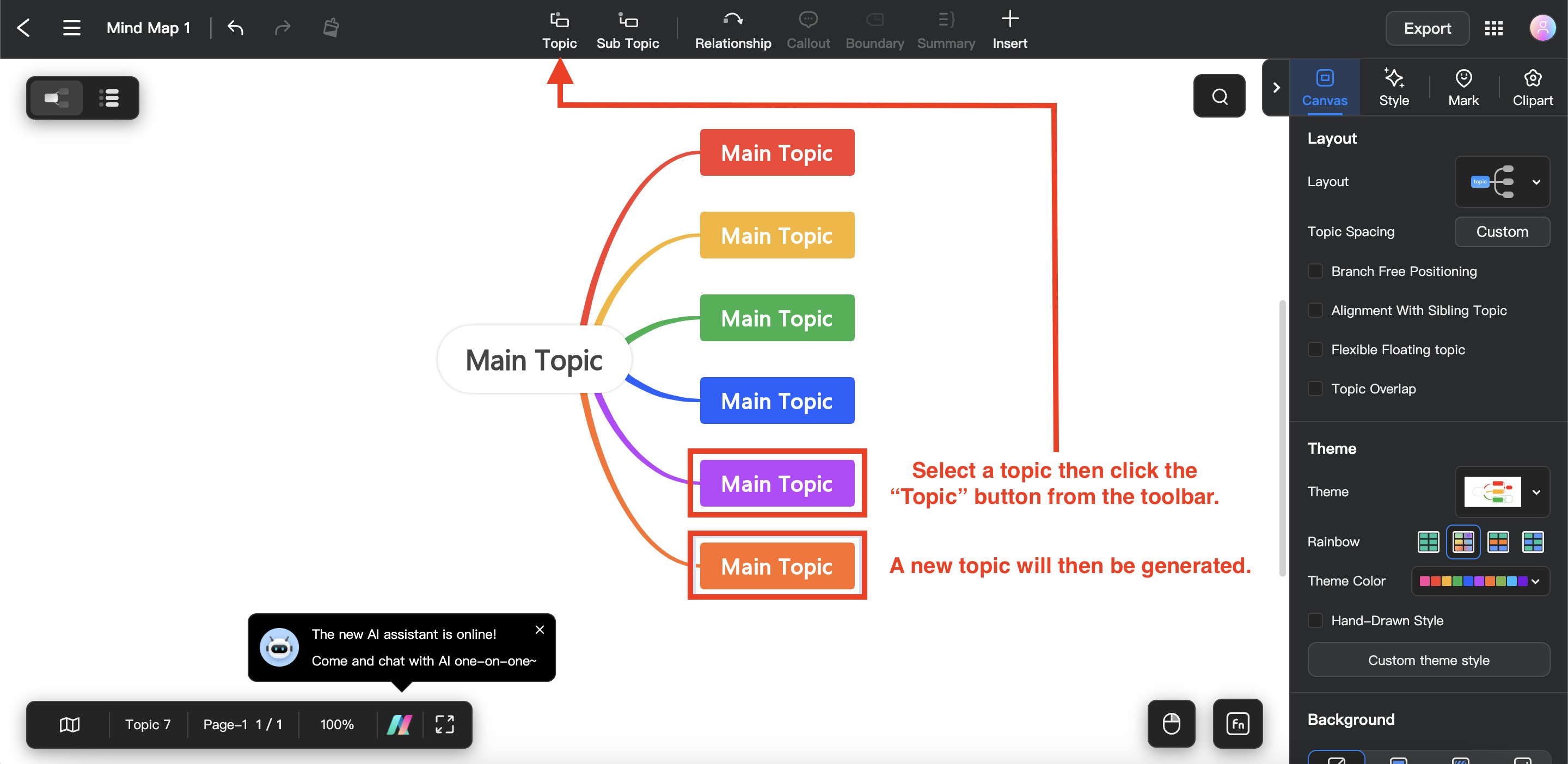Click the collapse right panel arrow
This screenshot has height=764, width=1568.
[1278, 87]
